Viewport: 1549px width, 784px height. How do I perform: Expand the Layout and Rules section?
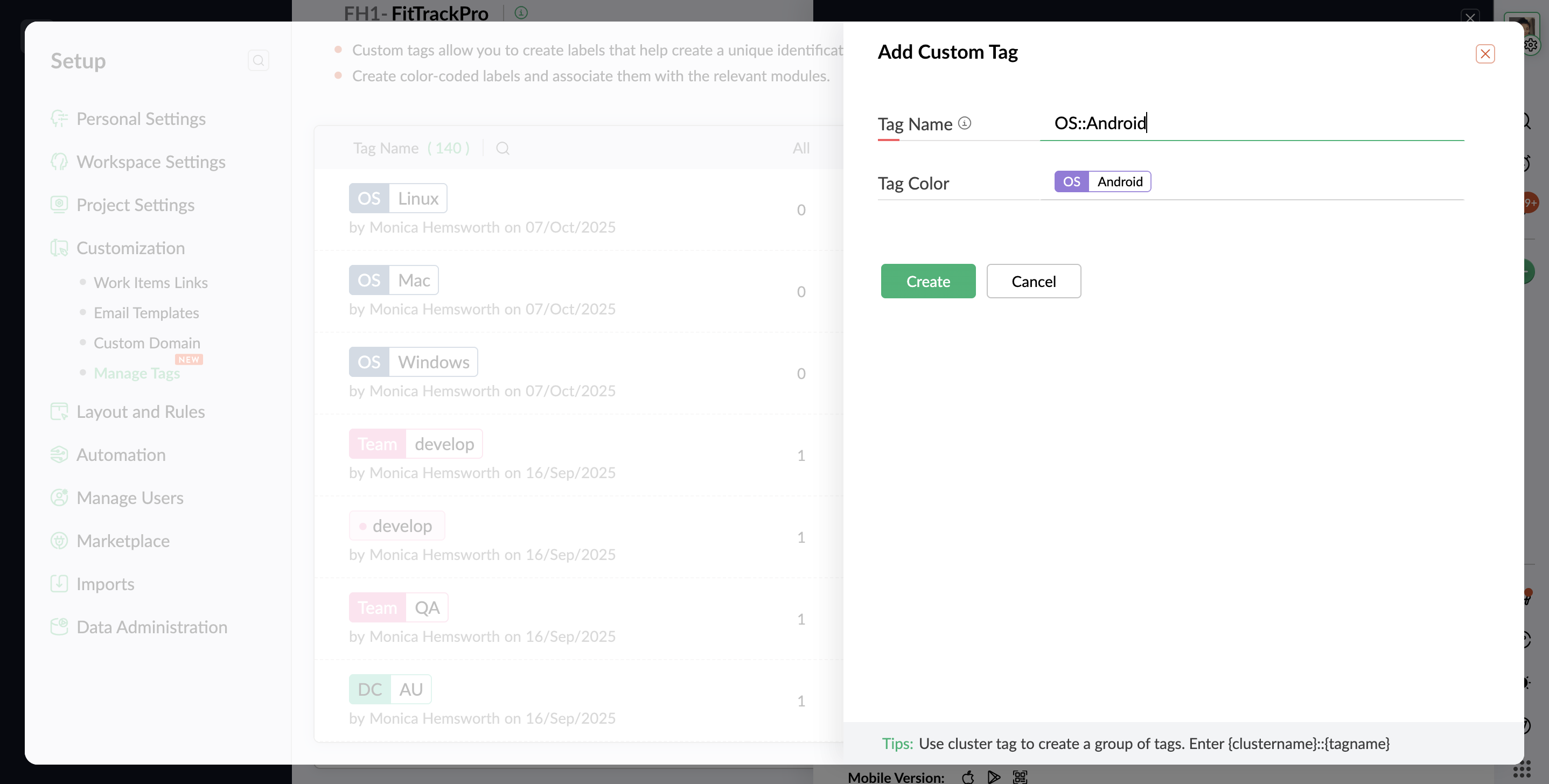pyautogui.click(x=140, y=411)
